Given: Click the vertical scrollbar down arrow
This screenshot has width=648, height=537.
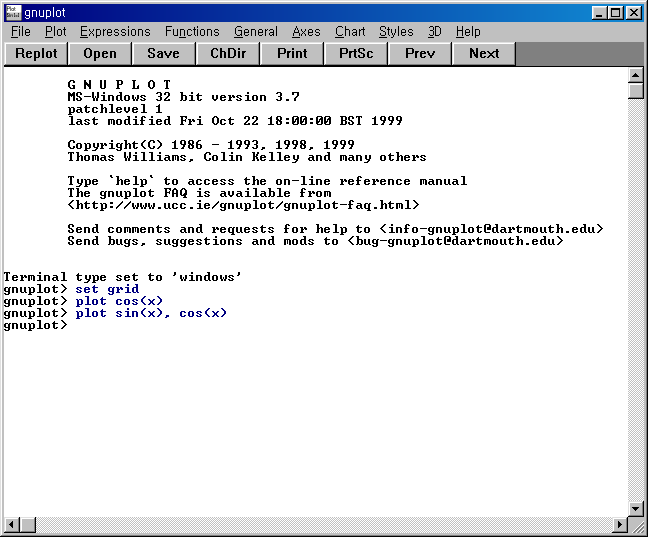Looking at the screenshot, I should [x=636, y=508].
